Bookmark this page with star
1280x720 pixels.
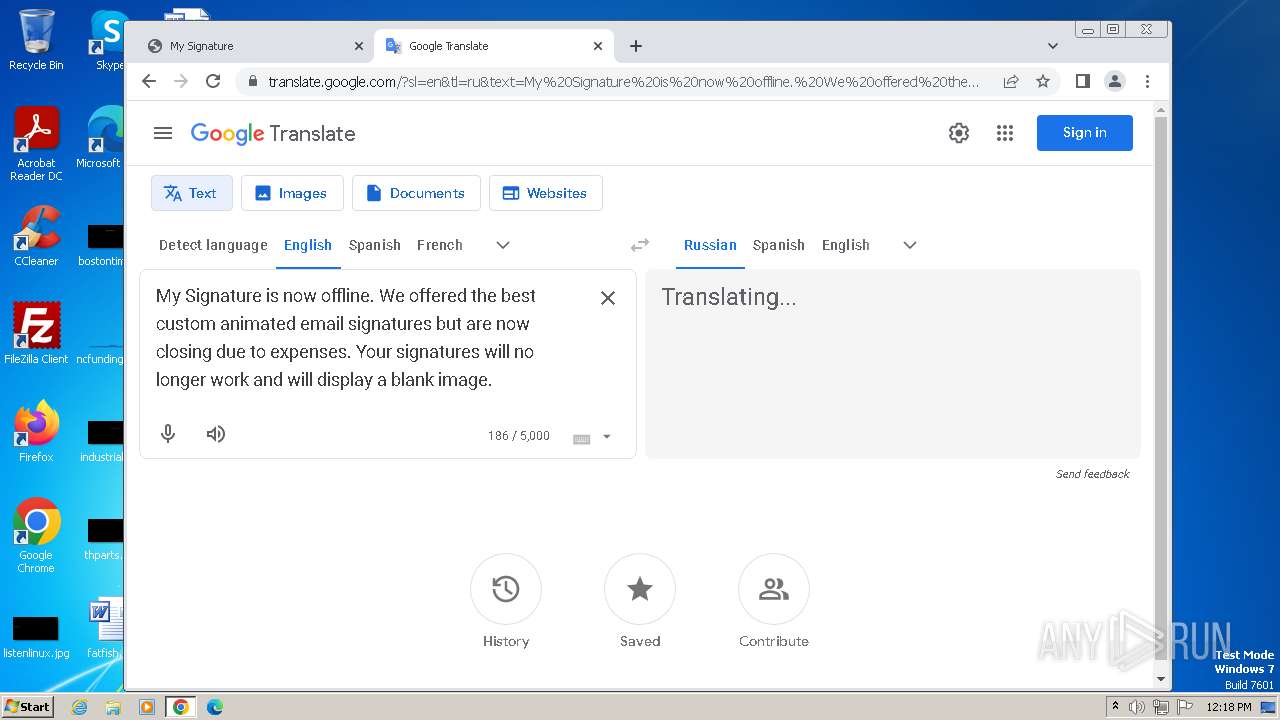click(x=1043, y=82)
